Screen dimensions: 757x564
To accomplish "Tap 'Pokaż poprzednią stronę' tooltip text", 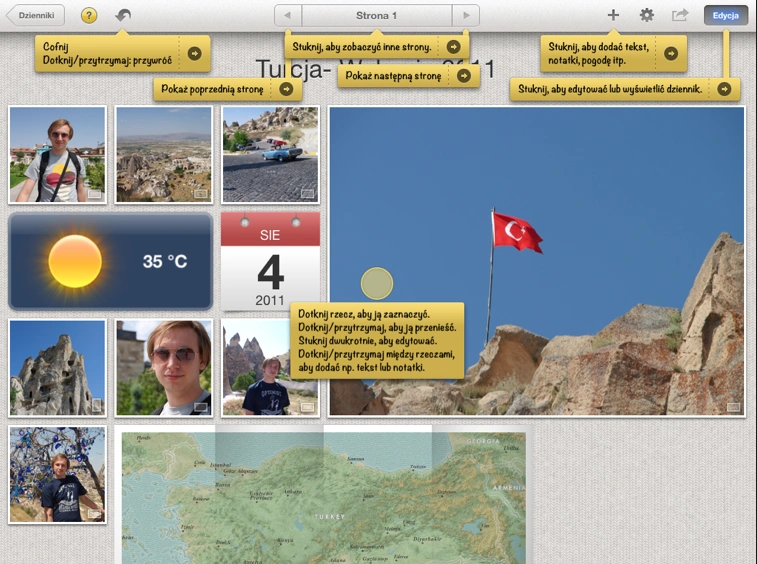I will click(212, 89).
